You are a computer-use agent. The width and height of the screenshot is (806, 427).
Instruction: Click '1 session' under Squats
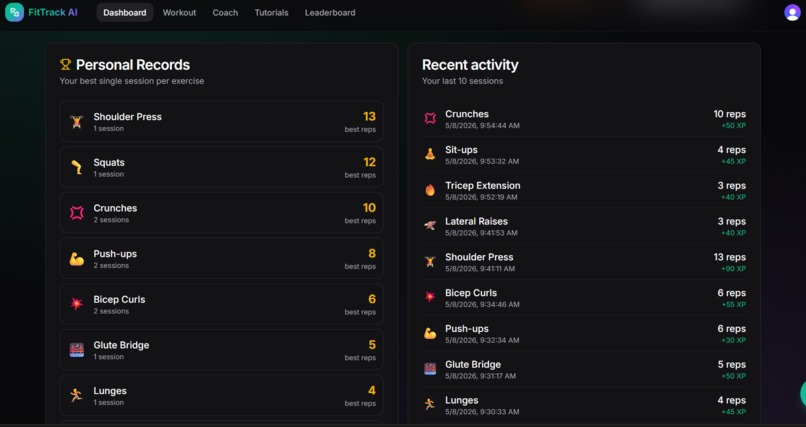coord(108,174)
